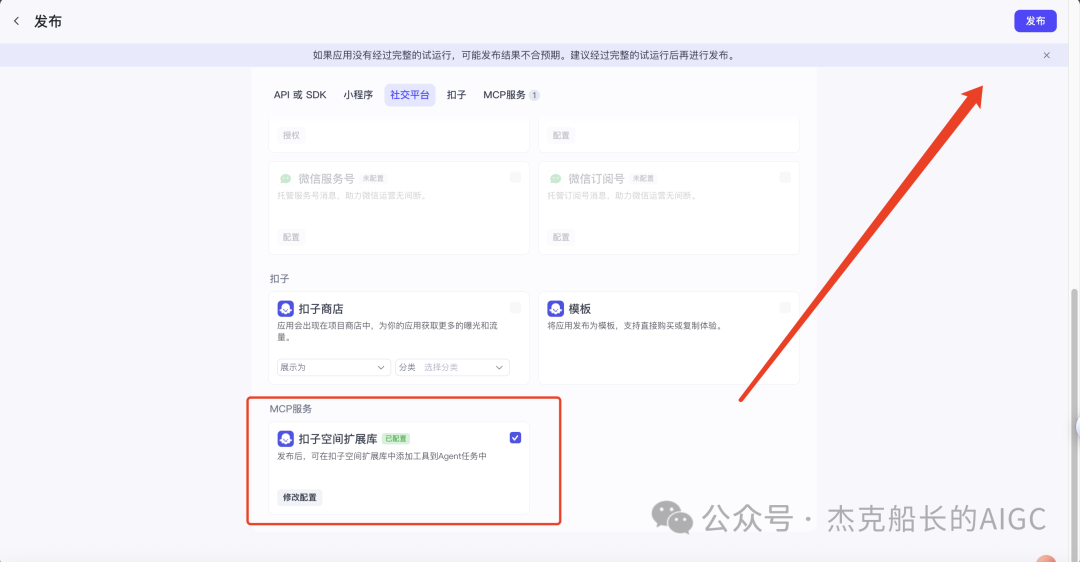Image resolution: width=1080 pixels, height=562 pixels.
Task: Uncheck the 扣子空间扩展库 checkbox
Action: pyautogui.click(x=515, y=437)
